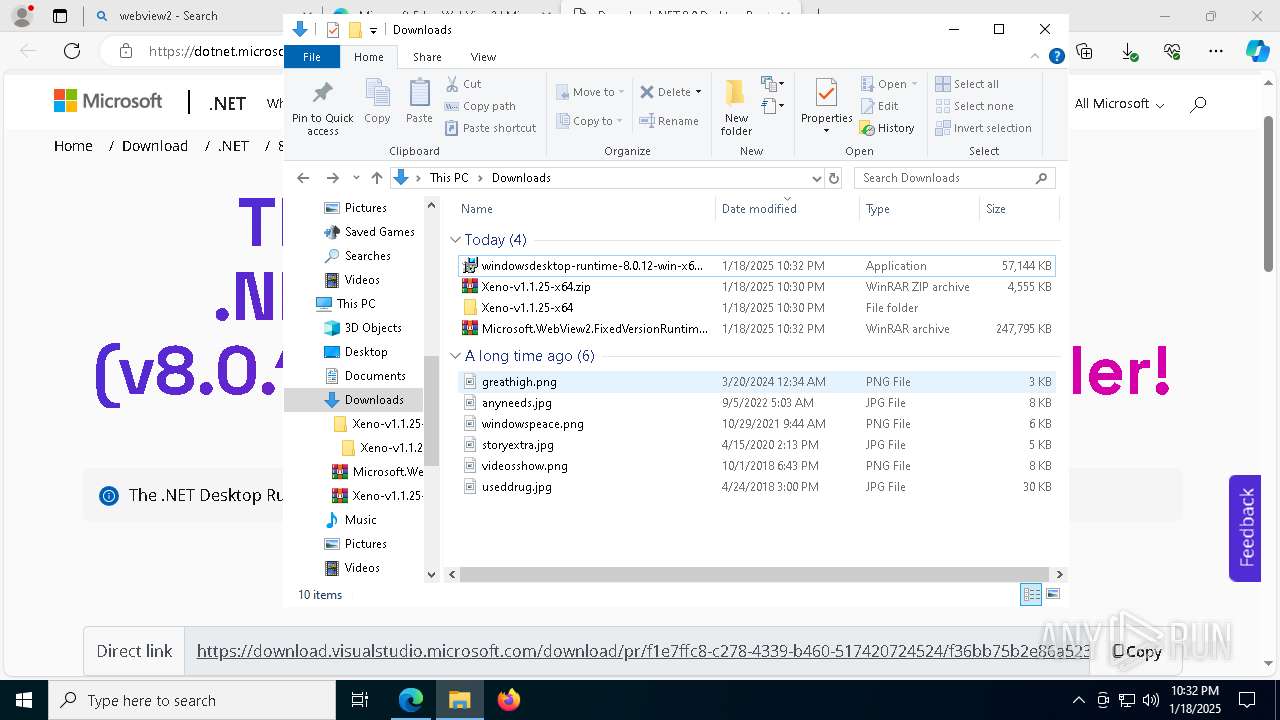Open Task View in taskbar
Viewport: 1280px width, 720px height.
(361, 700)
